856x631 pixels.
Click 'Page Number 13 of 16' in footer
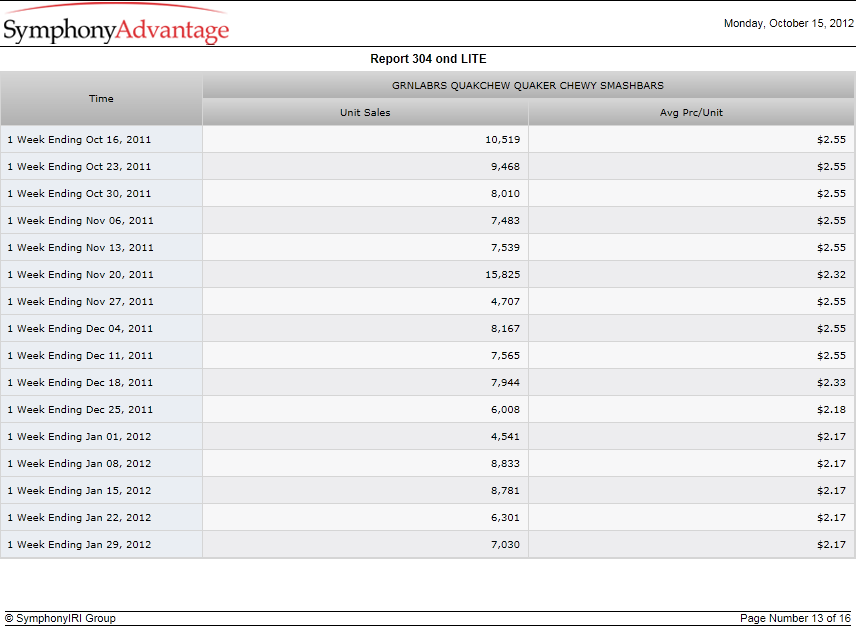[x=795, y=618]
